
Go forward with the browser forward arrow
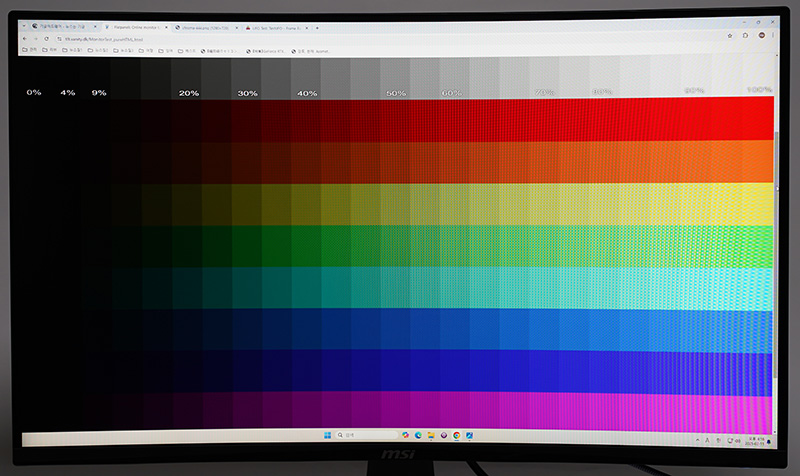coord(35,39)
